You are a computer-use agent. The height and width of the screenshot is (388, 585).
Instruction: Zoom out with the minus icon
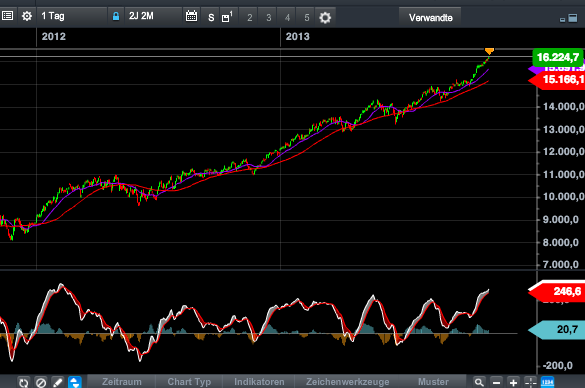pos(496,382)
